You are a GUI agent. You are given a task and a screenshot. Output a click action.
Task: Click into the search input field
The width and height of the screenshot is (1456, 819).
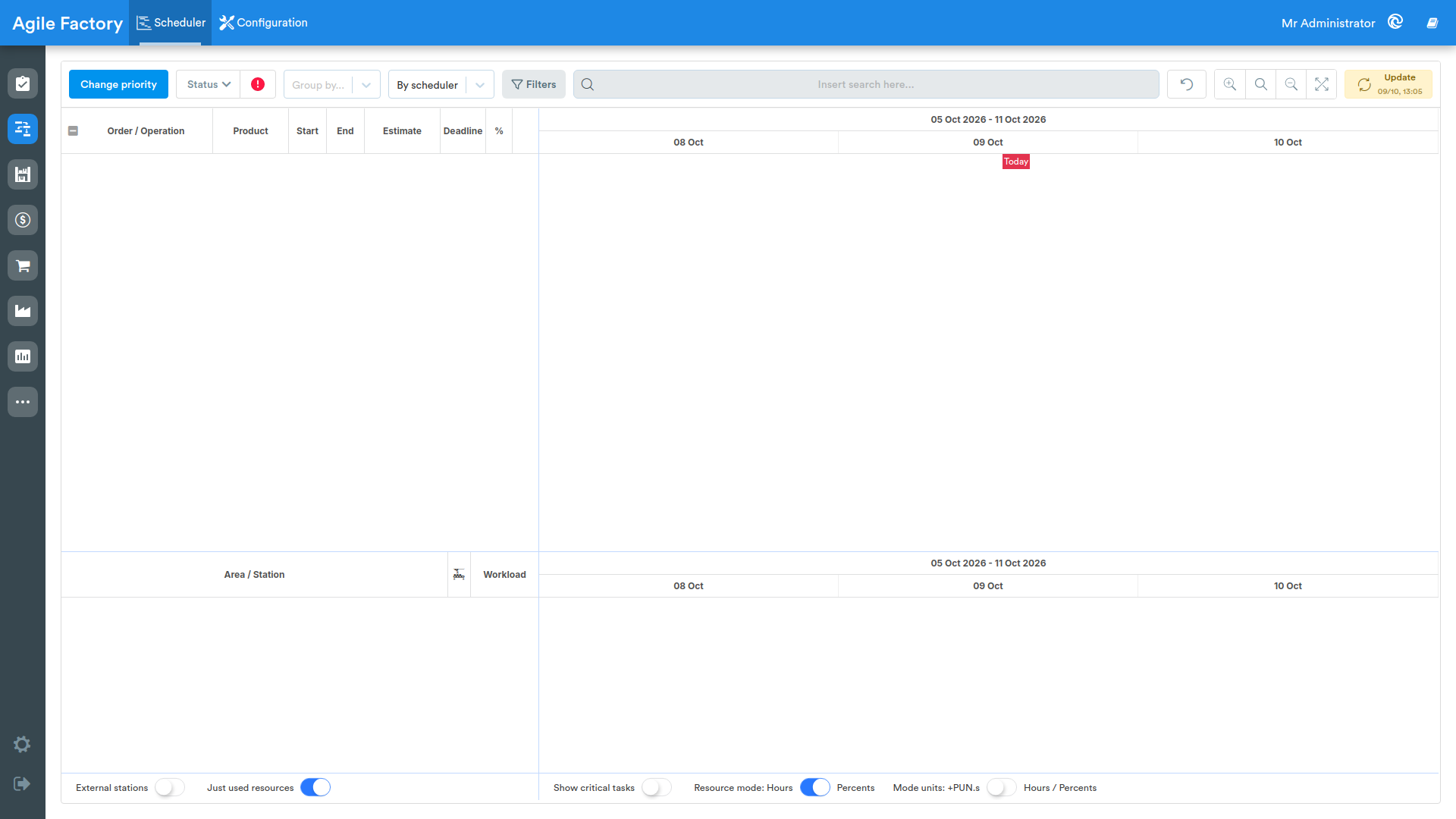tap(866, 84)
